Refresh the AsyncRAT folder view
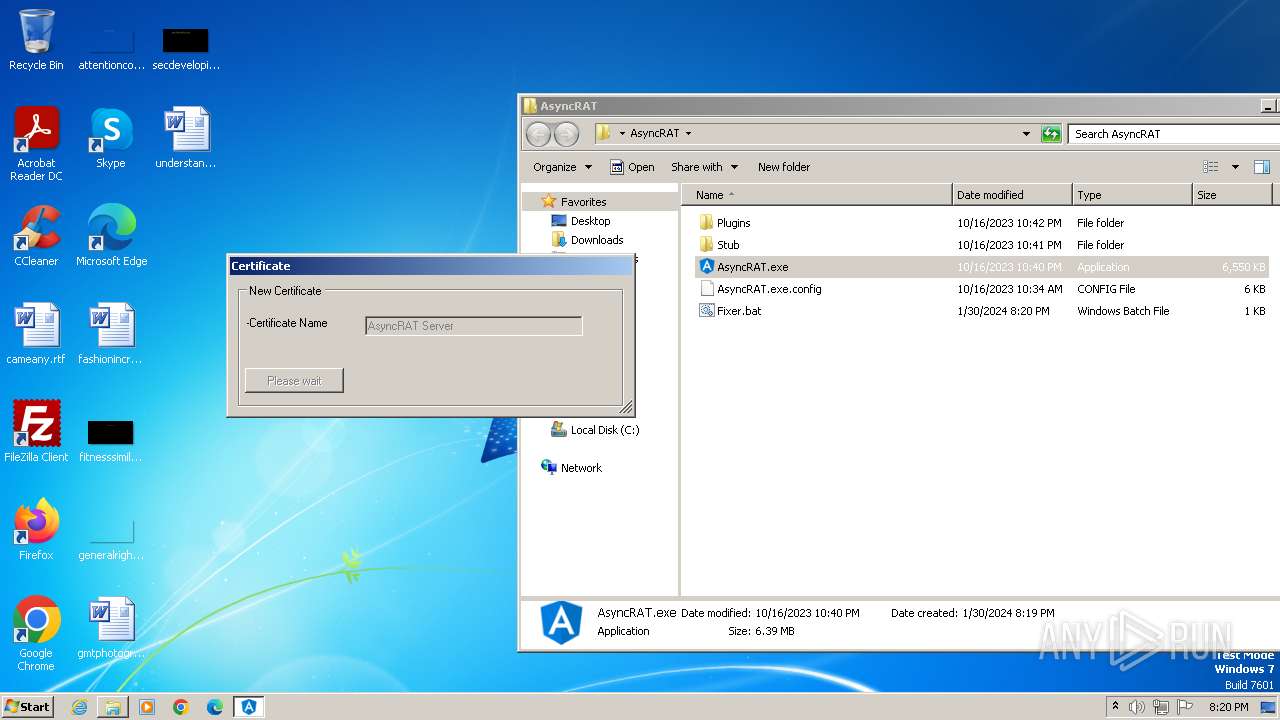Screen dimensions: 1280x720 [x=1051, y=134]
